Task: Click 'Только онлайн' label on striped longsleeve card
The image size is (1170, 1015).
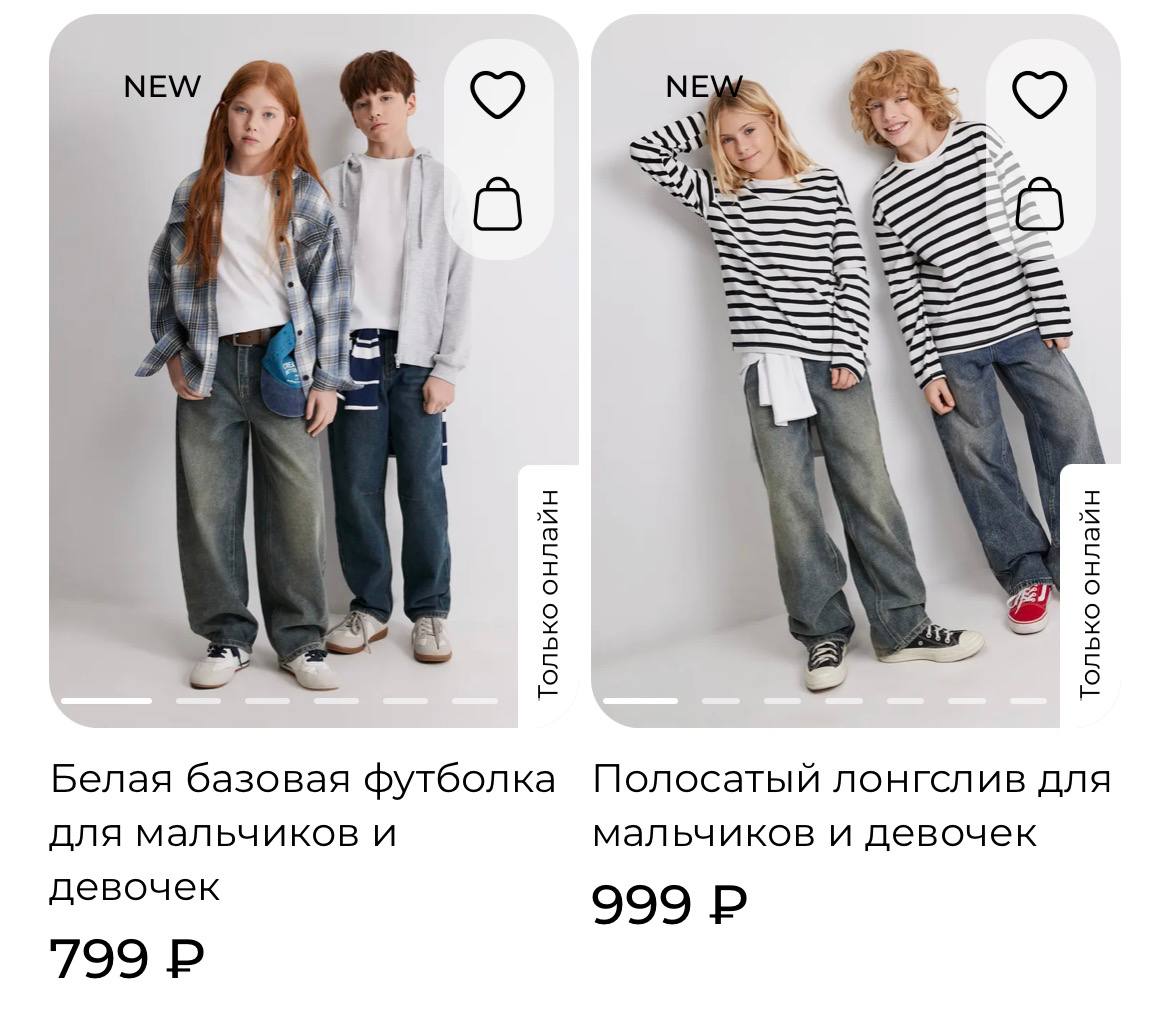Action: coord(1090,595)
